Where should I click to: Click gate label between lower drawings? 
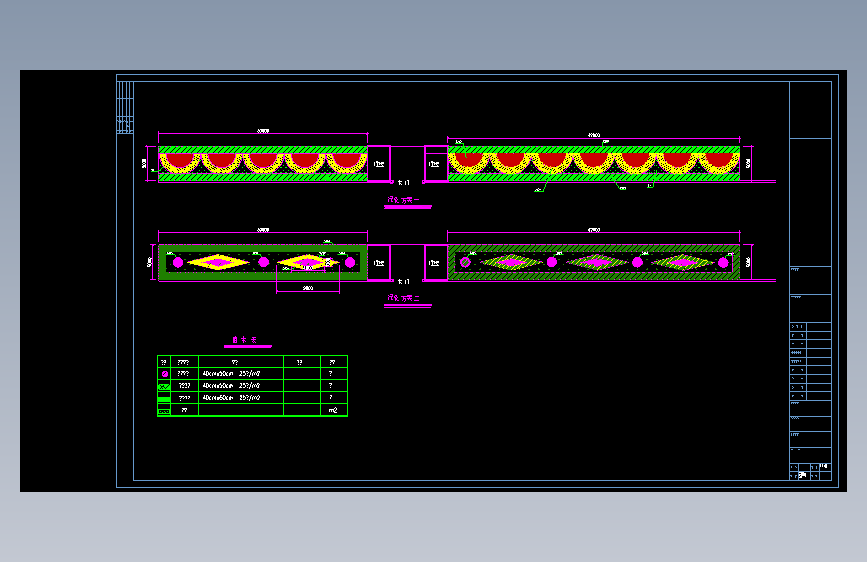tap(404, 281)
